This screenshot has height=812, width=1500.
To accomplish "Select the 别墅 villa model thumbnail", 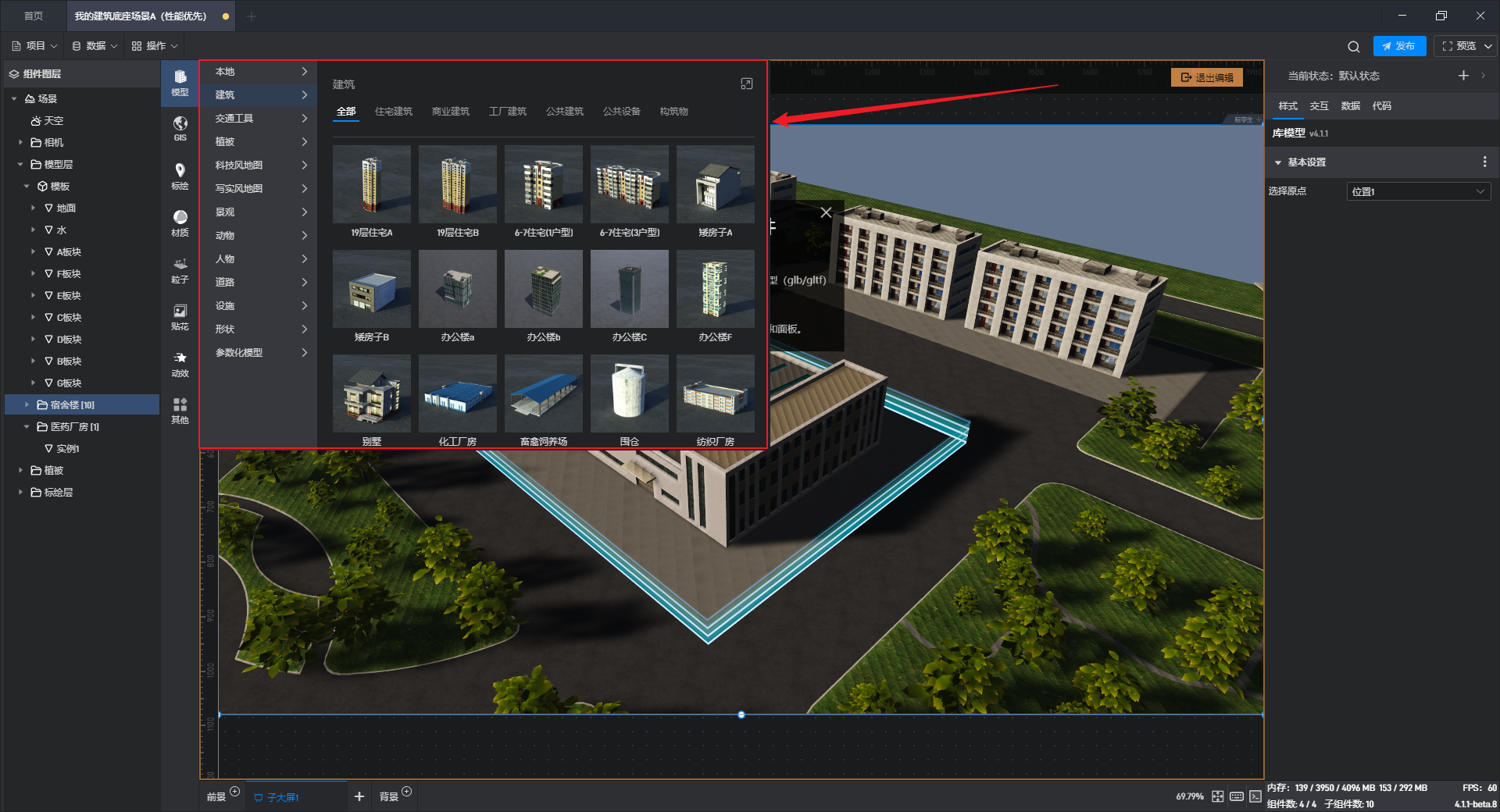I will [x=372, y=394].
